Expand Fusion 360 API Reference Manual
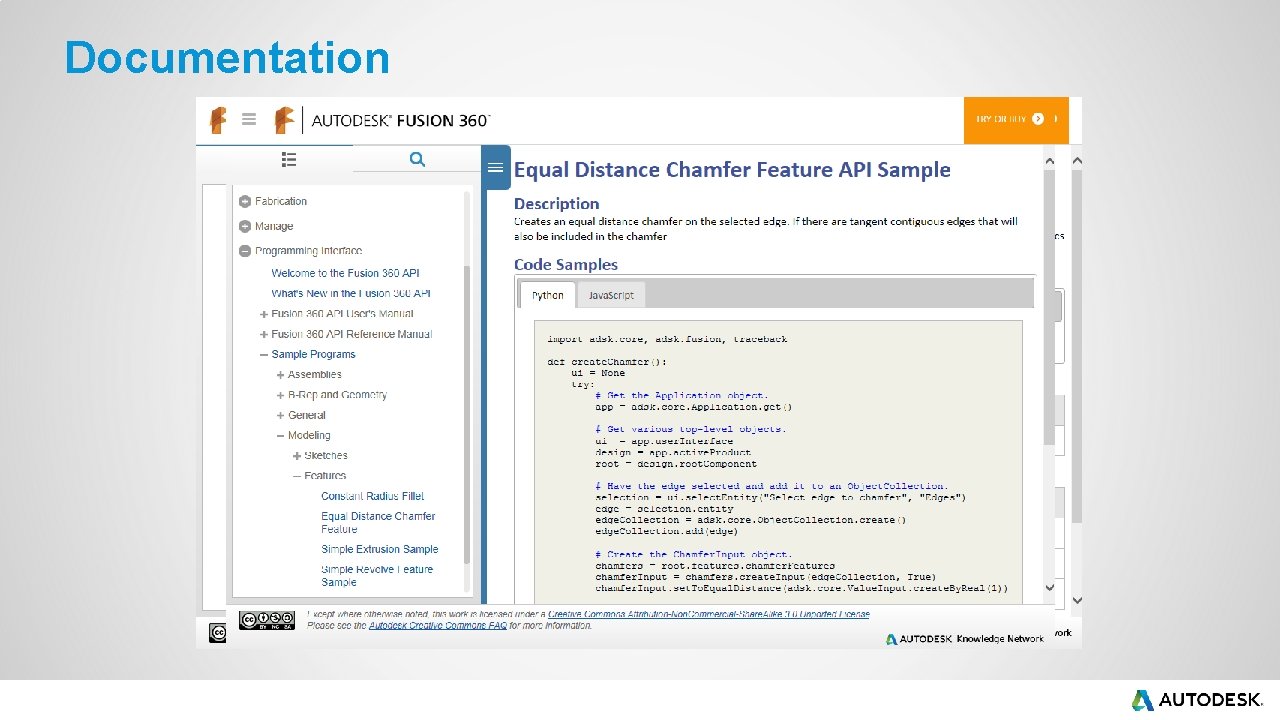1280x720 pixels. 264,334
